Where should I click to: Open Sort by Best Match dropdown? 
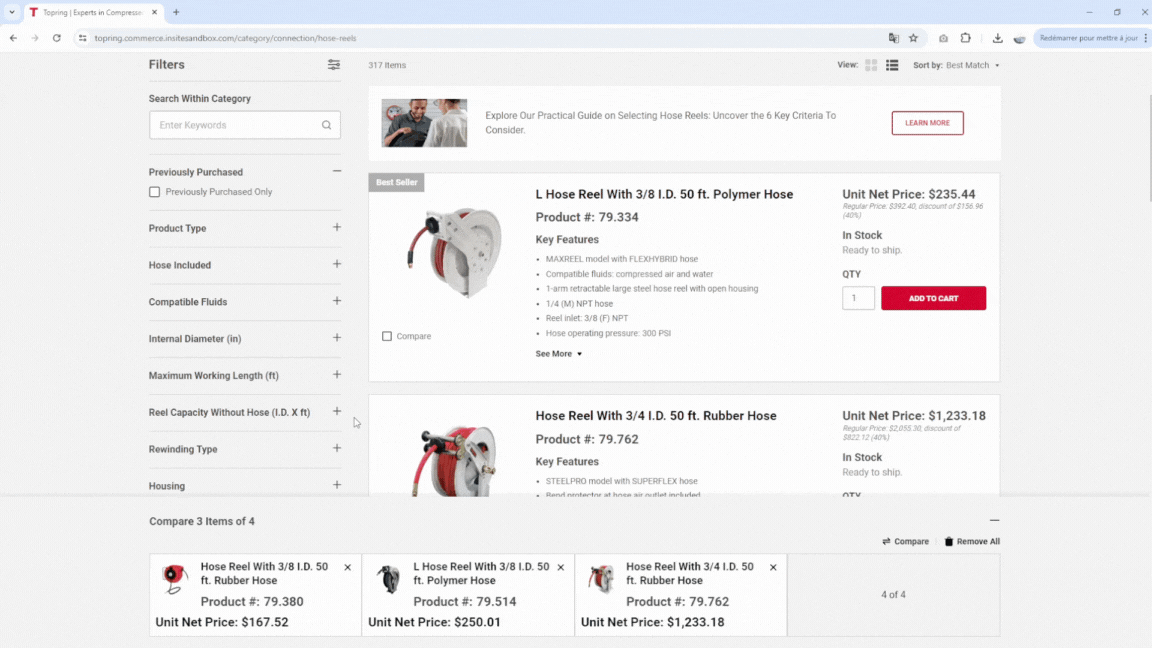pyautogui.click(x=956, y=65)
